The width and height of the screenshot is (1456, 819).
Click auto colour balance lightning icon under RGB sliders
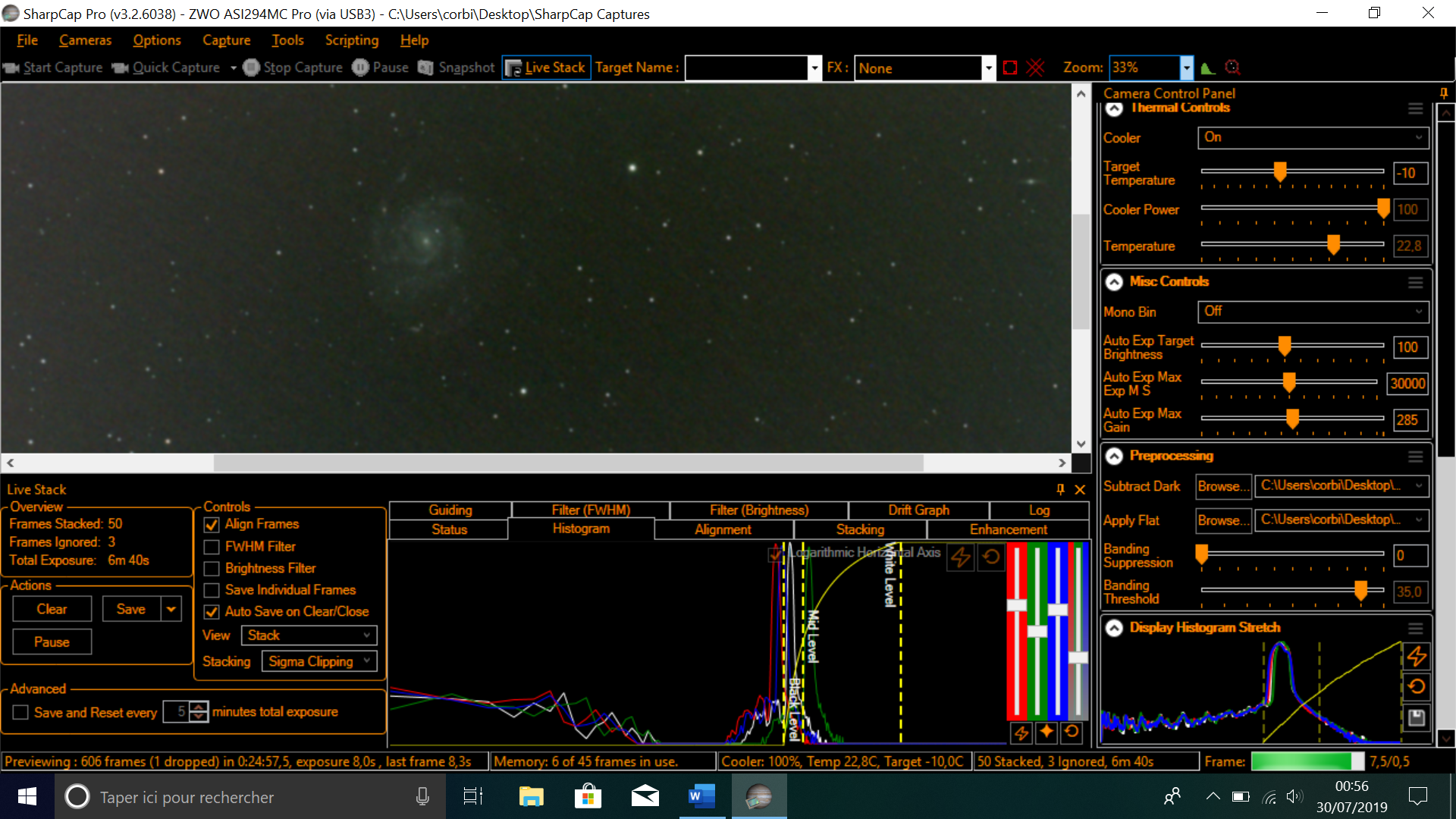click(1021, 733)
